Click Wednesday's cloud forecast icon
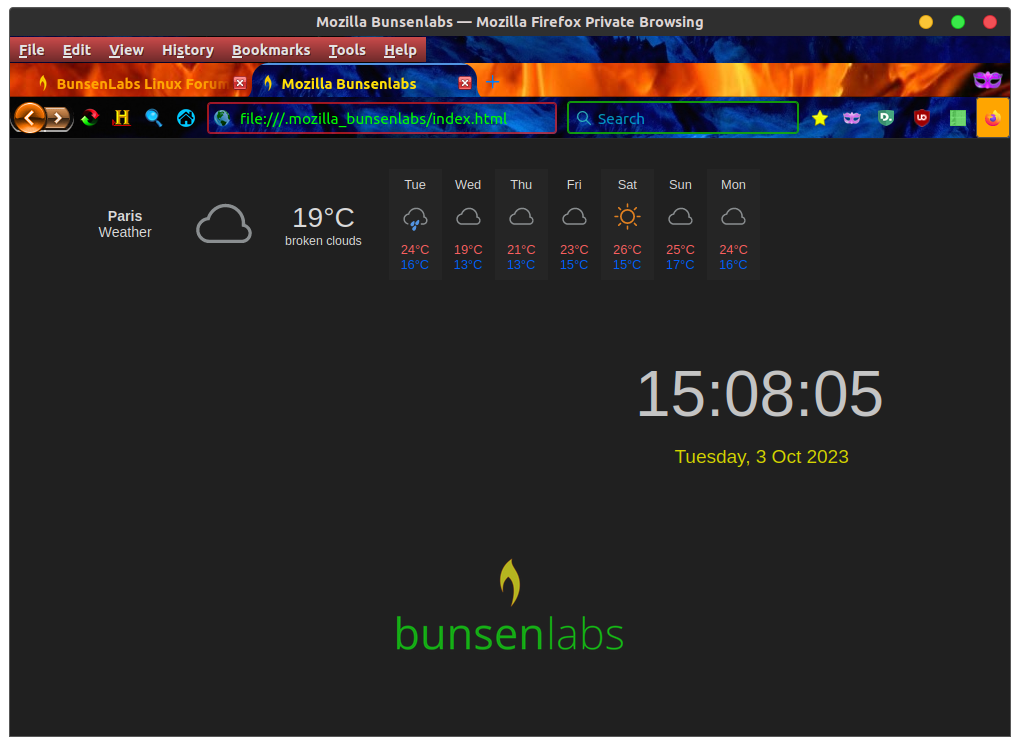 (x=468, y=217)
